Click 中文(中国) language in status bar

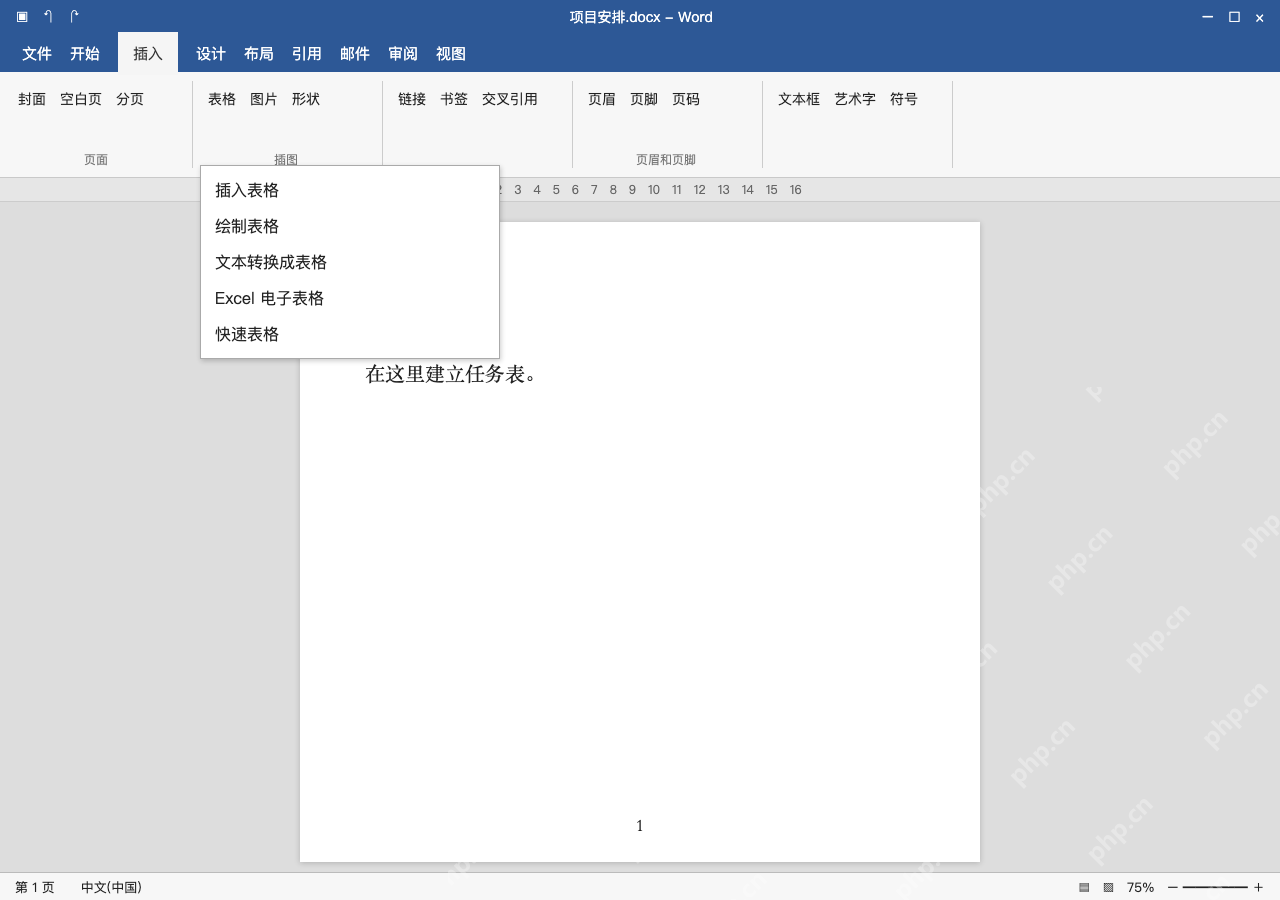[x=111, y=887]
